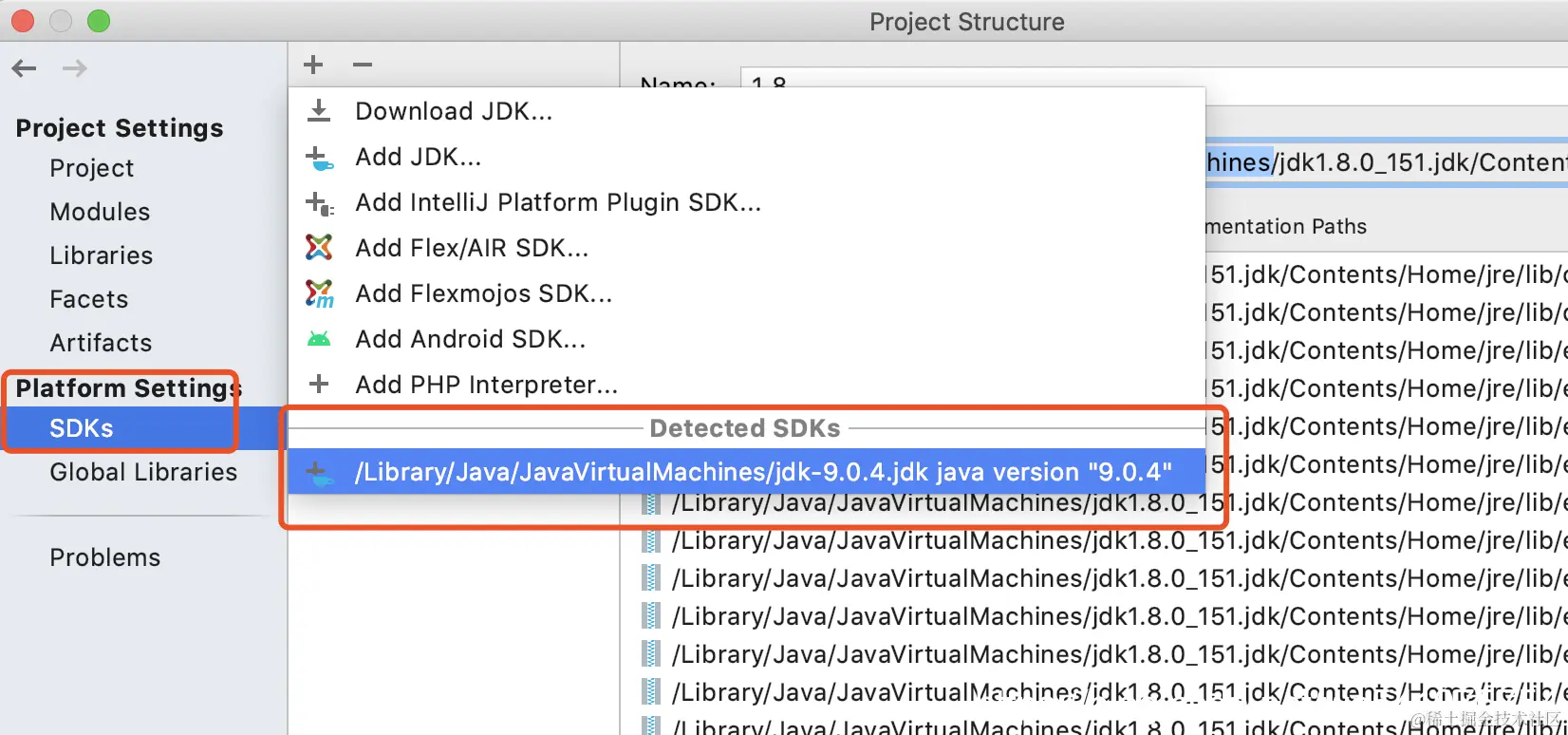Click the PHP Interpreter plus icon
The image size is (1568, 735).
coord(320,384)
